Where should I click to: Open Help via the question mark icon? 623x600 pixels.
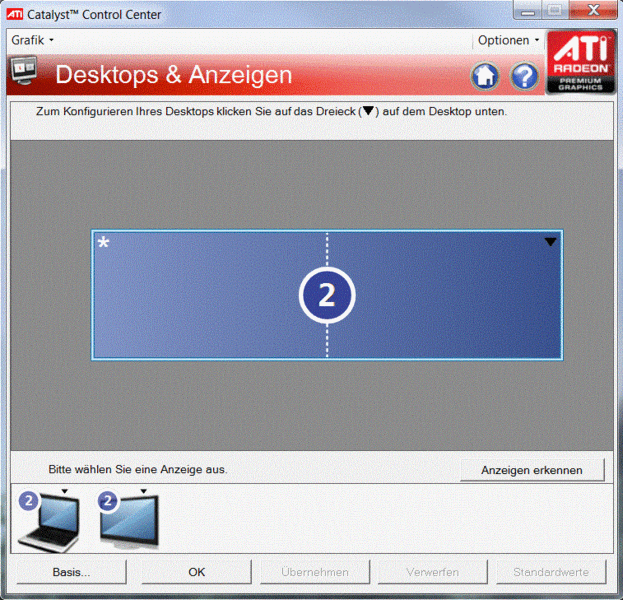(x=524, y=75)
